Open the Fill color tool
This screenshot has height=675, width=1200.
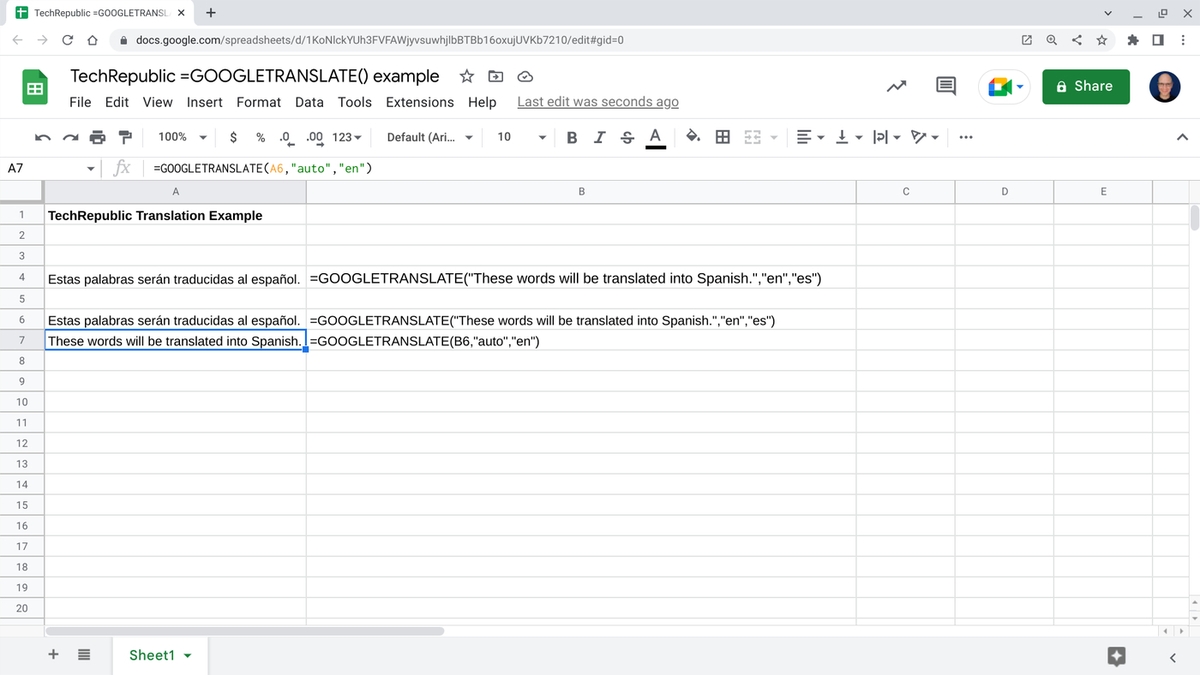[x=691, y=136]
